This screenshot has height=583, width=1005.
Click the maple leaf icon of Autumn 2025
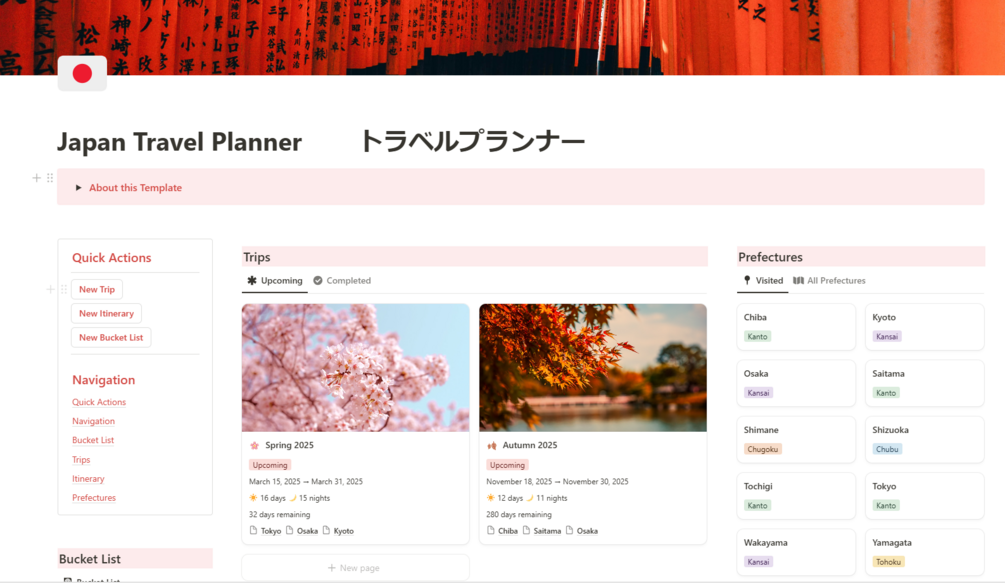(492, 445)
